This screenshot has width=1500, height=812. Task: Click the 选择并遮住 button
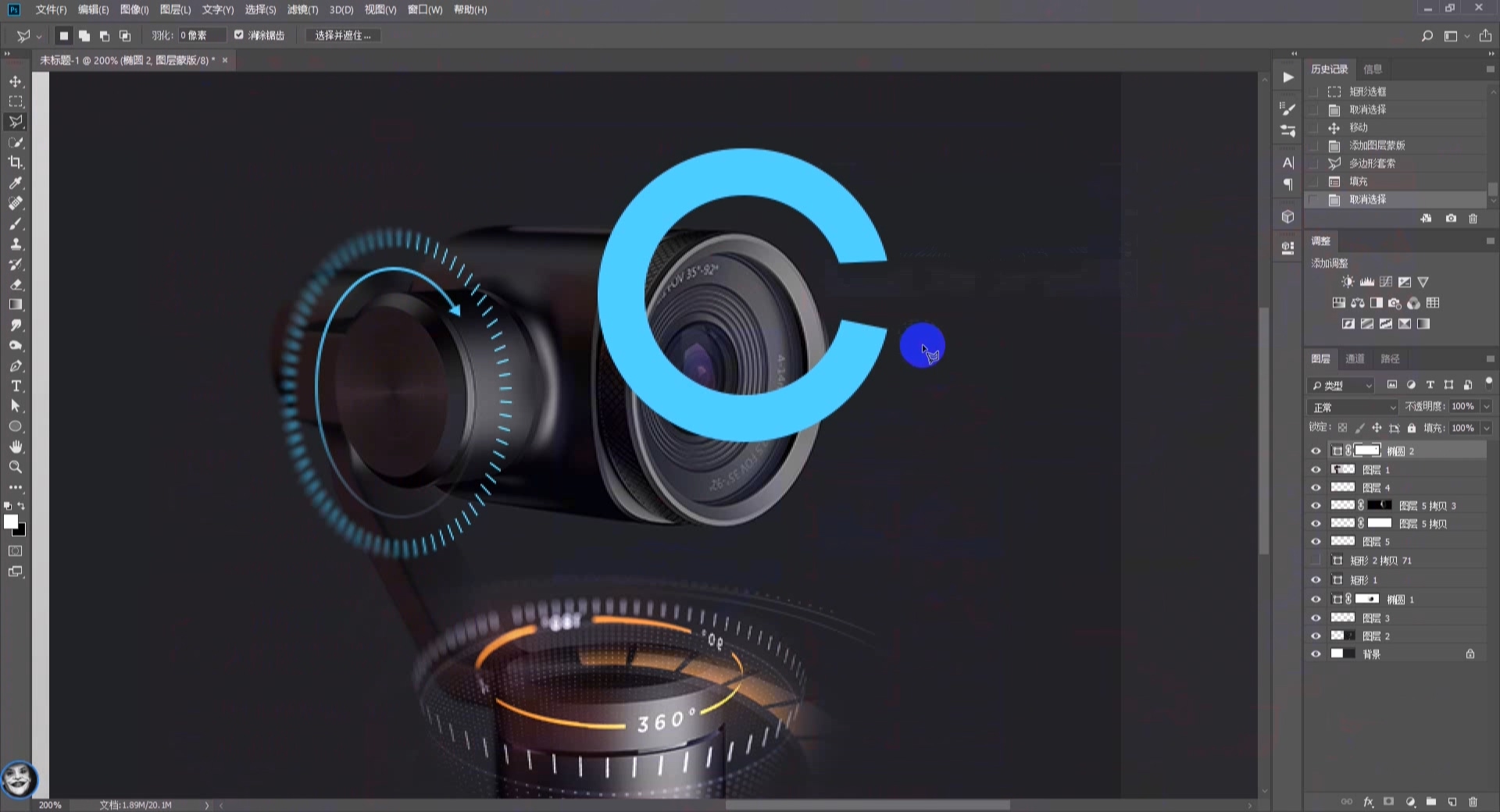click(x=342, y=36)
